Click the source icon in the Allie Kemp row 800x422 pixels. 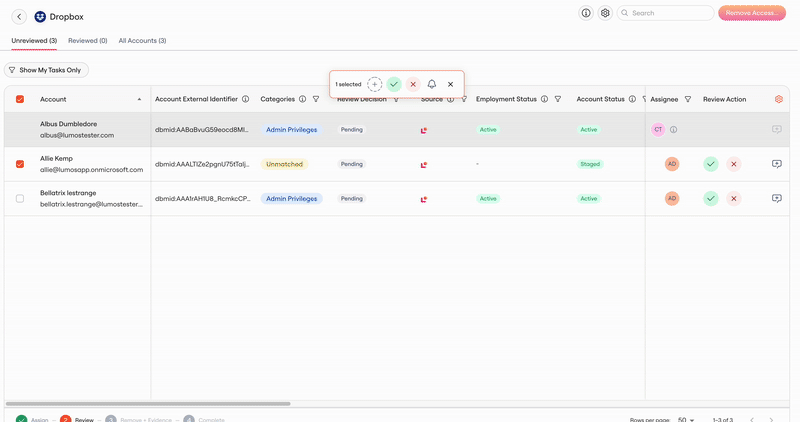coord(423,165)
